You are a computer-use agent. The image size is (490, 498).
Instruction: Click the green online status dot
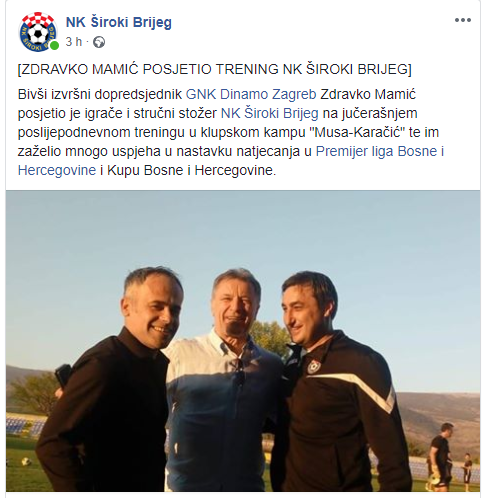pos(54,45)
